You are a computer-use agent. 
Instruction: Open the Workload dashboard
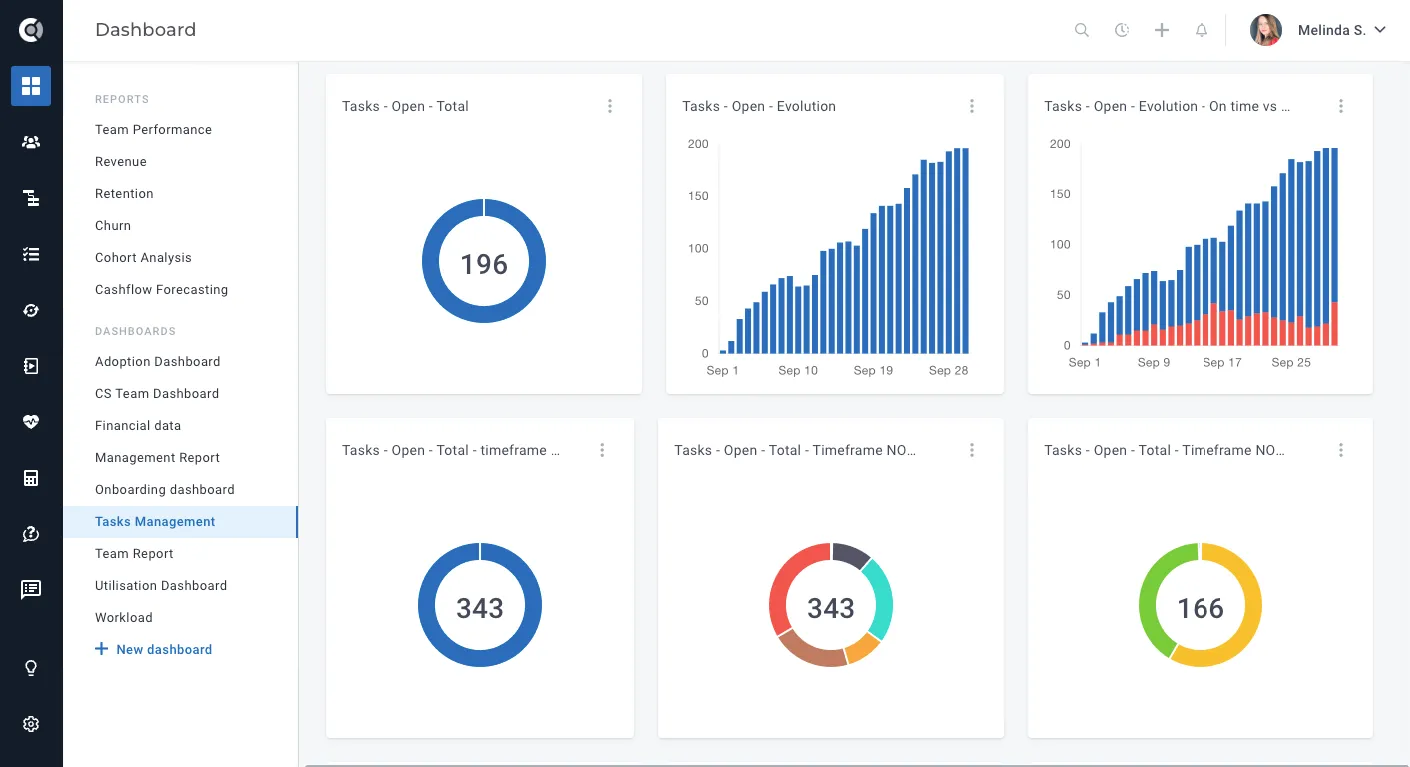(124, 618)
